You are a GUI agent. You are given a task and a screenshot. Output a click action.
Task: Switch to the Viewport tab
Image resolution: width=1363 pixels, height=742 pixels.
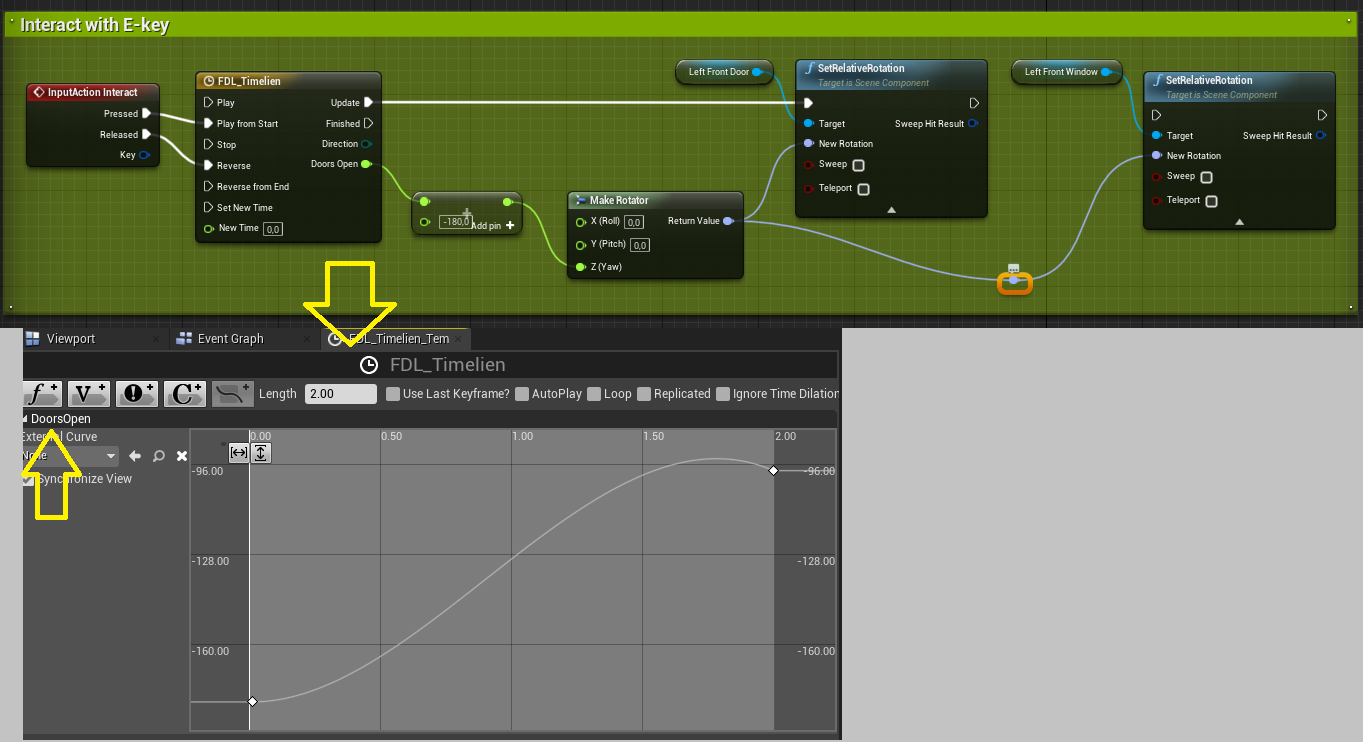[x=70, y=339]
